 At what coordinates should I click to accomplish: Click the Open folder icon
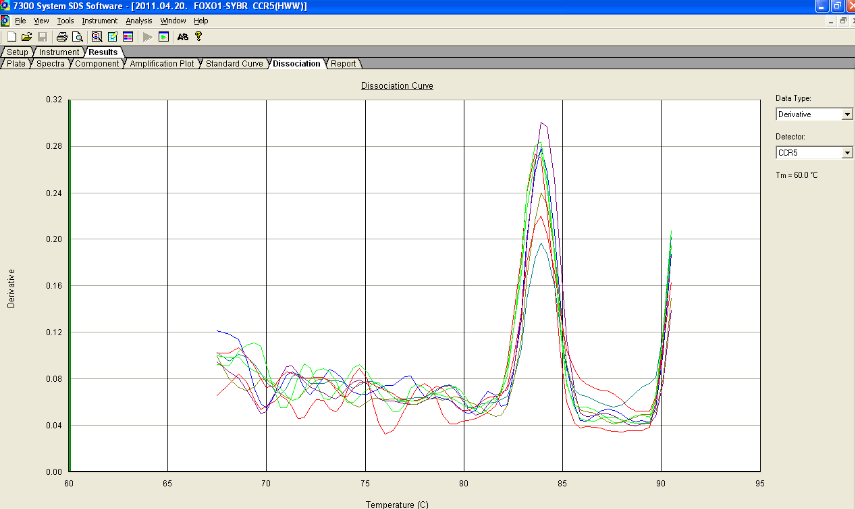click(26, 36)
